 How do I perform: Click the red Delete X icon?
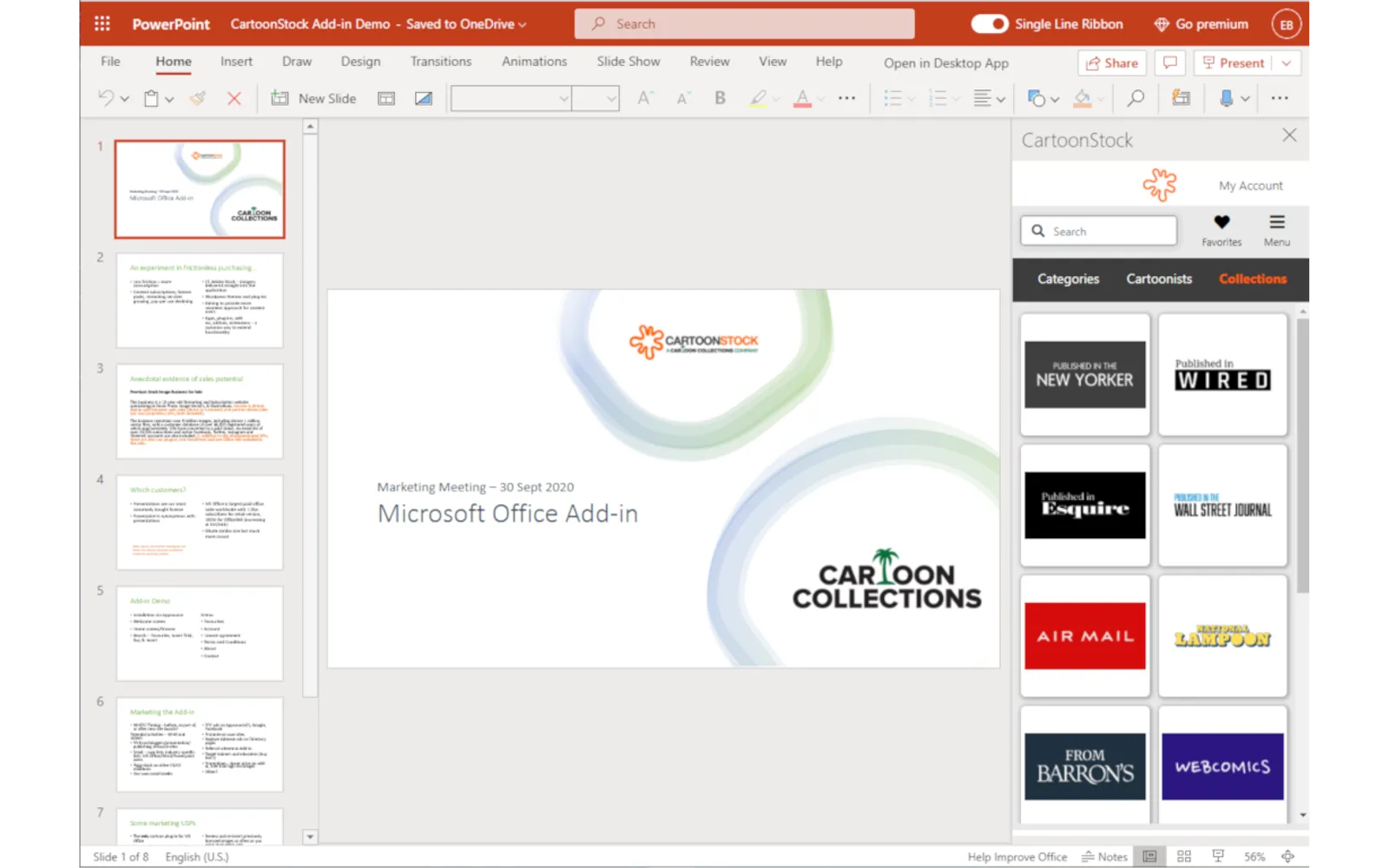point(234,98)
